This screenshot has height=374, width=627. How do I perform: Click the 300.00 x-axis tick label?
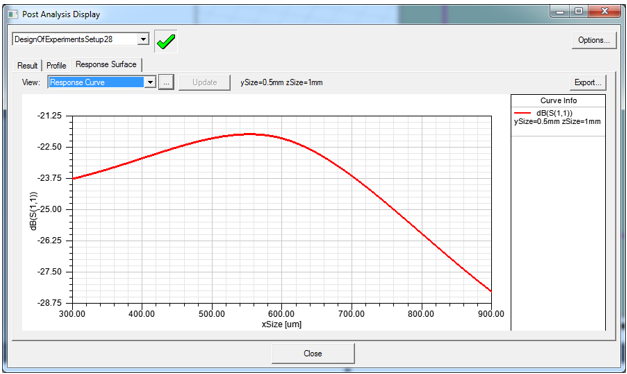[72, 314]
